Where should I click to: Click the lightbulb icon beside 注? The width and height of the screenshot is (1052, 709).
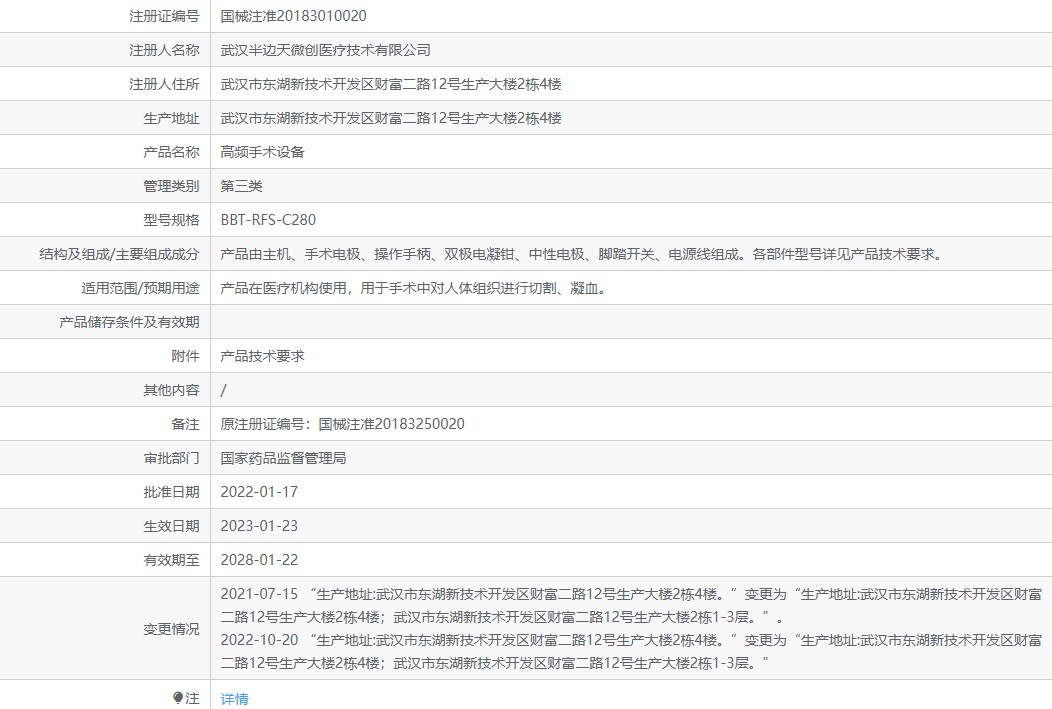pos(178,698)
